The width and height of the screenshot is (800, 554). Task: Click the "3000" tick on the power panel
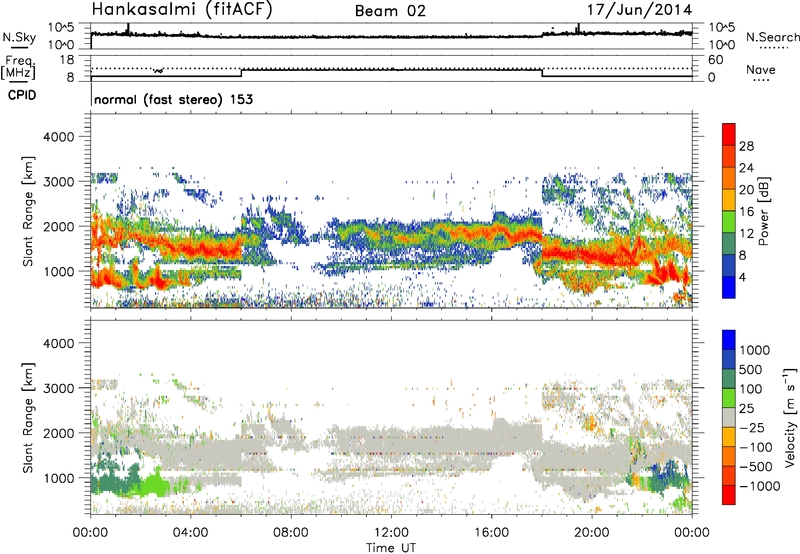58,182
